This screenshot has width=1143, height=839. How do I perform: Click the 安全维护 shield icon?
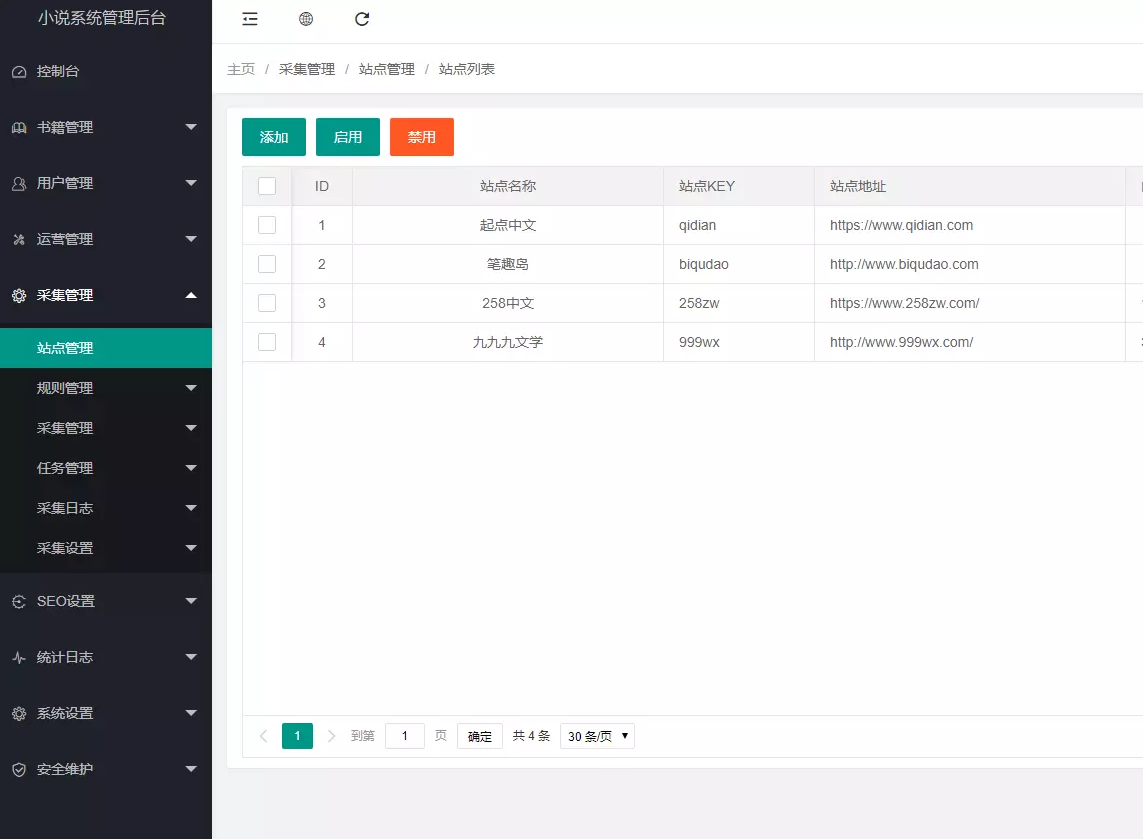tap(19, 770)
